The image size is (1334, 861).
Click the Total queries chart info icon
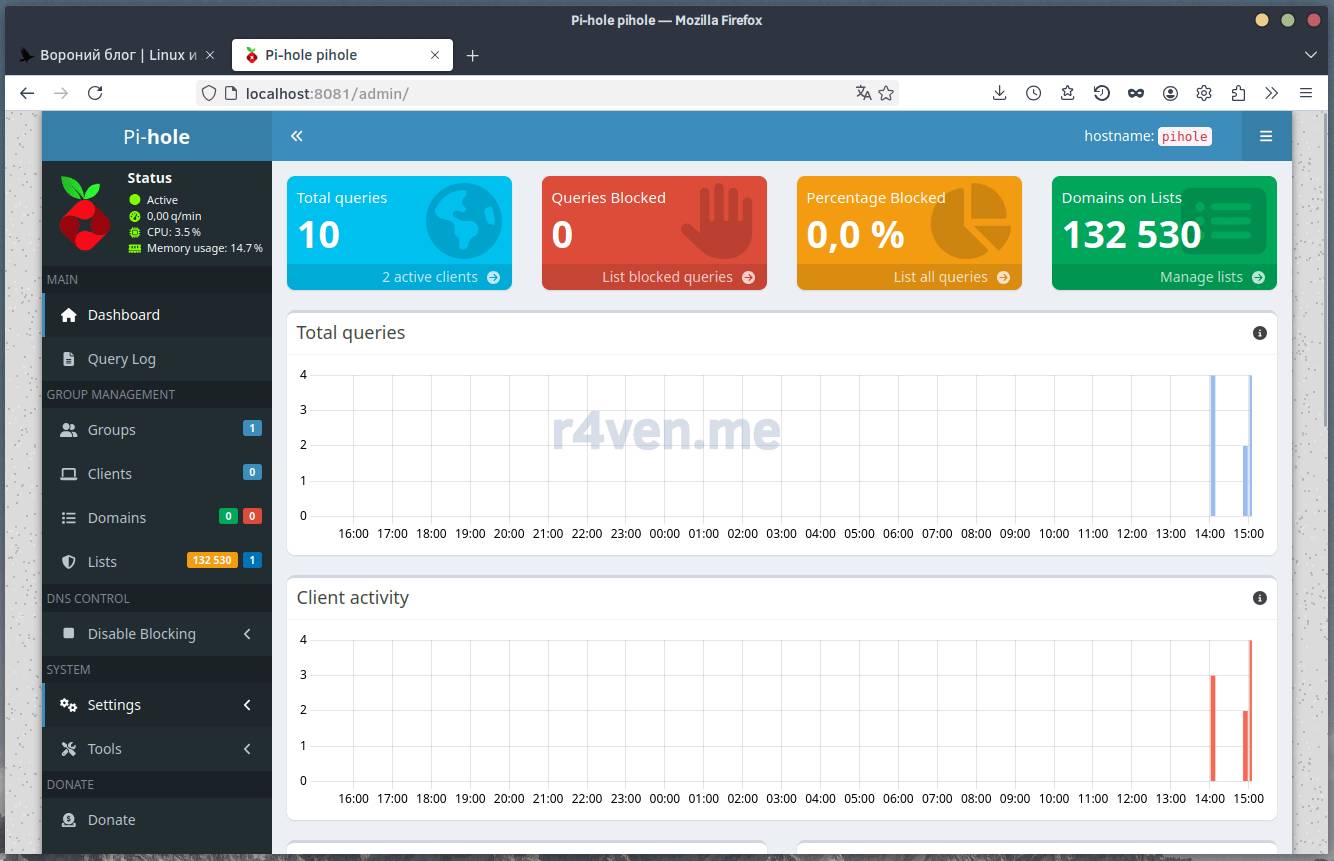[x=1259, y=333]
